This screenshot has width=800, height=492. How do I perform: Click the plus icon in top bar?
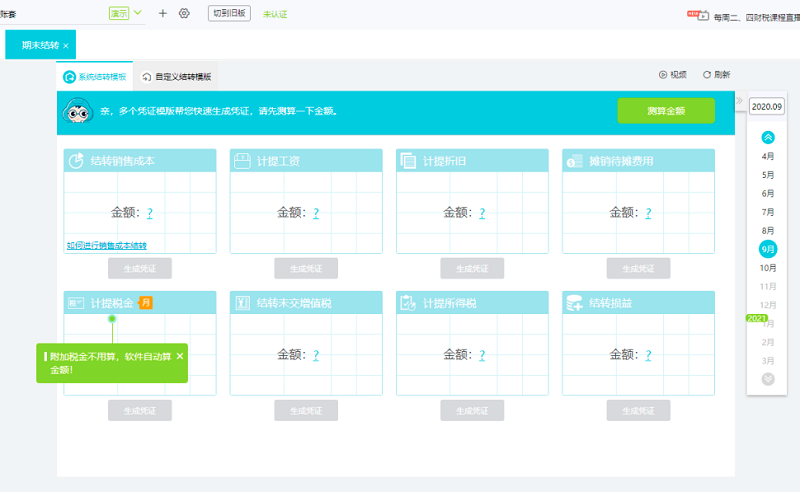[x=162, y=13]
